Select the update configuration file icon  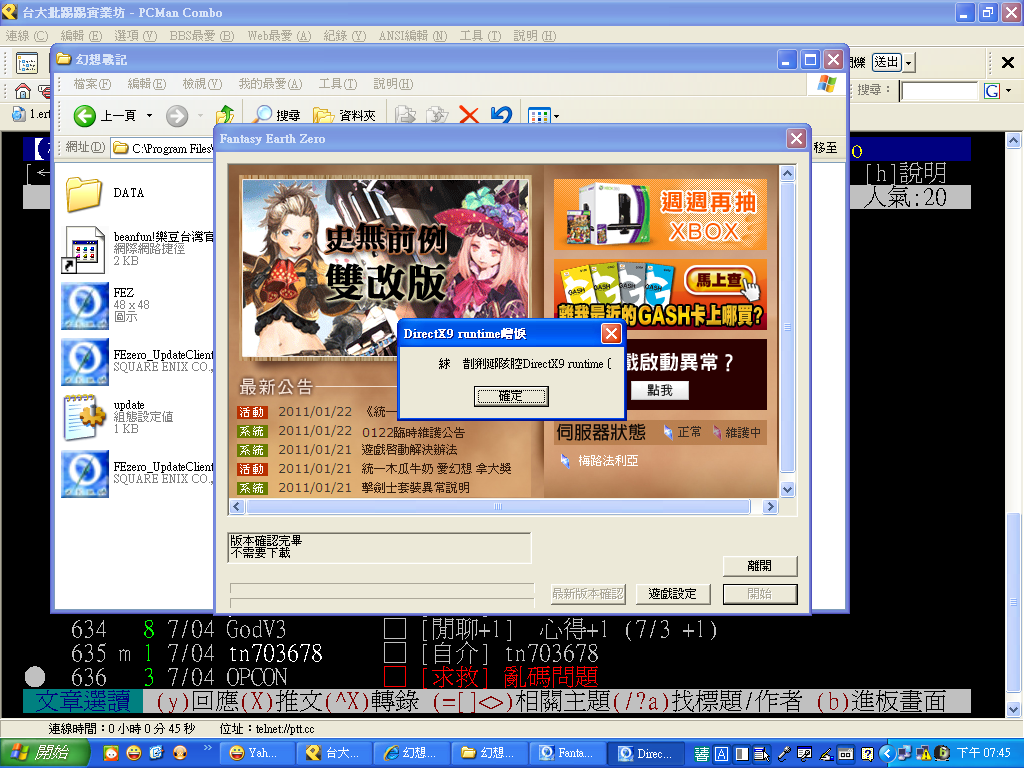coord(85,417)
